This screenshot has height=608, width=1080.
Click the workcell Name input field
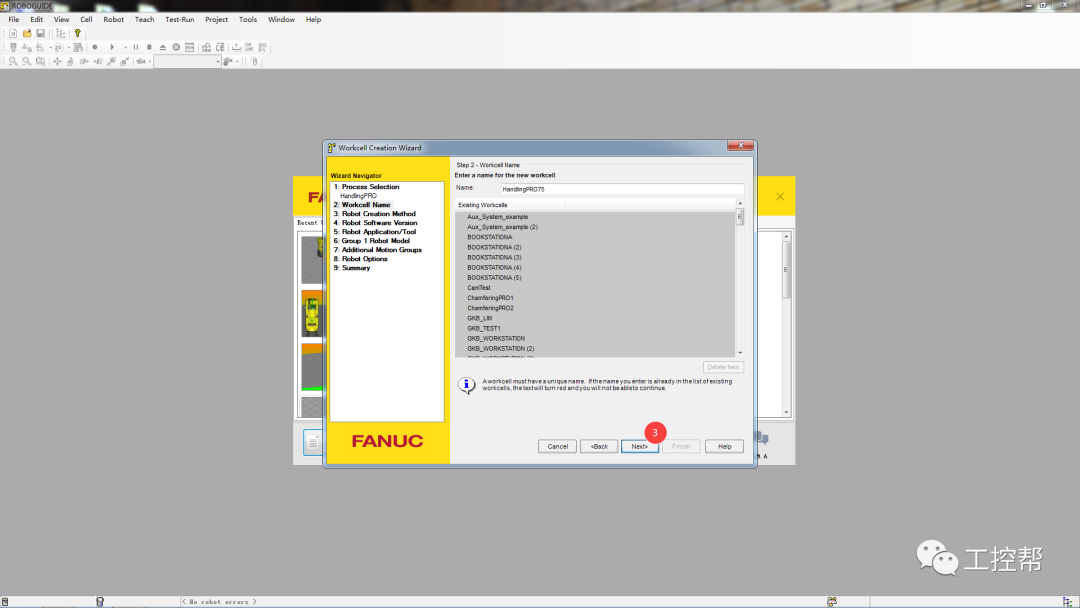point(622,189)
